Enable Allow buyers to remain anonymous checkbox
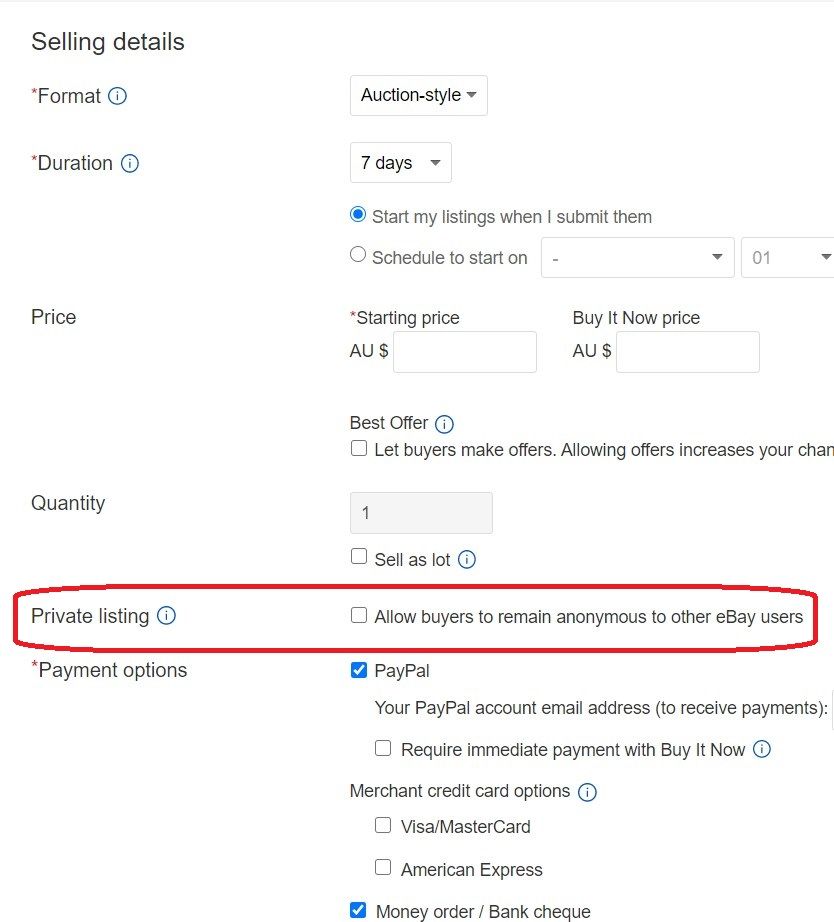Viewport: 834px width, 922px height. (x=359, y=615)
